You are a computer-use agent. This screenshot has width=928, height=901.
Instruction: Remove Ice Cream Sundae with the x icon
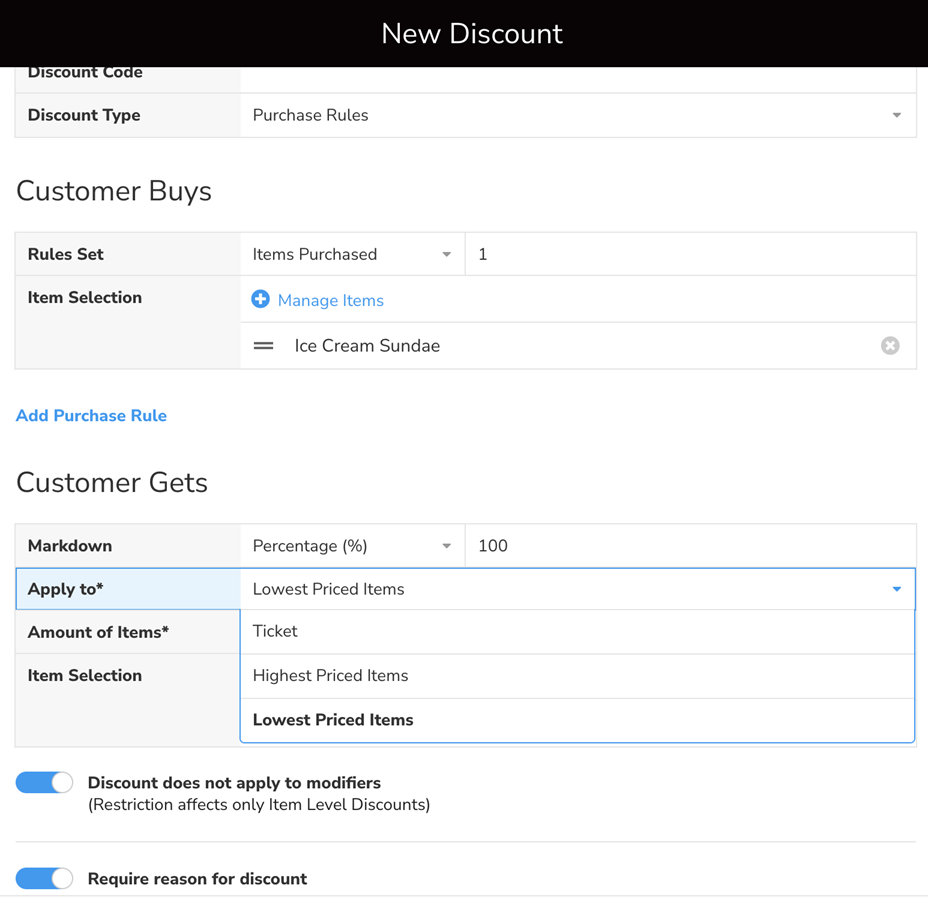[x=889, y=346]
